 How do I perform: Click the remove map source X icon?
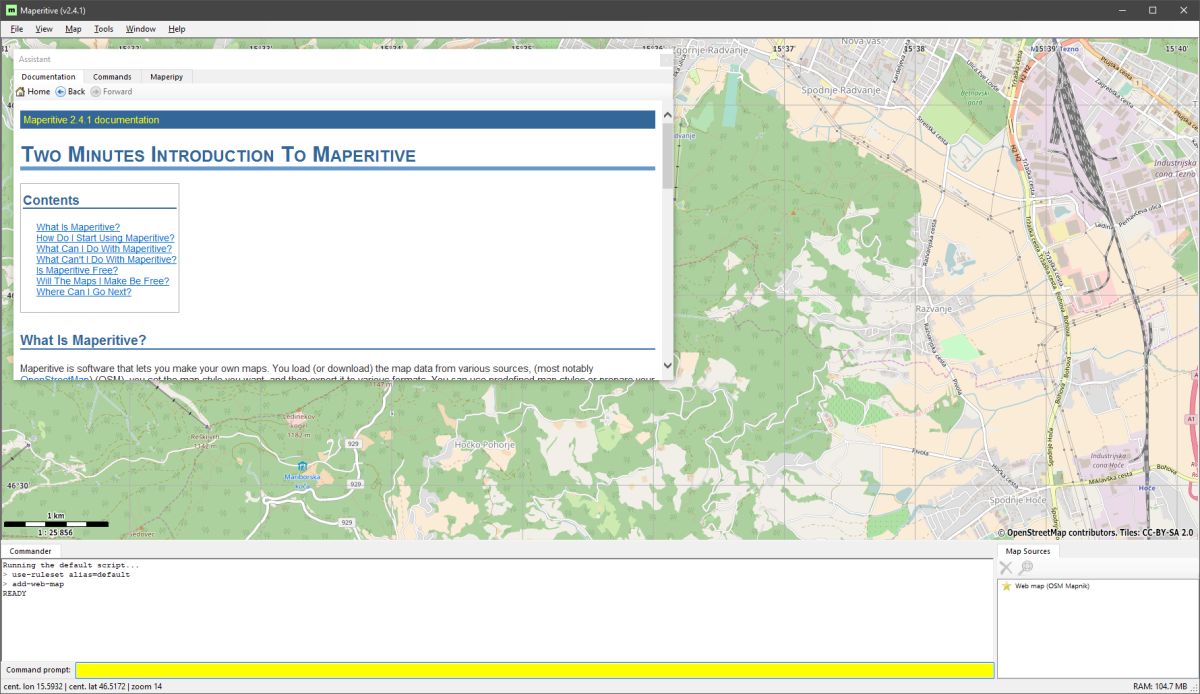(1006, 567)
